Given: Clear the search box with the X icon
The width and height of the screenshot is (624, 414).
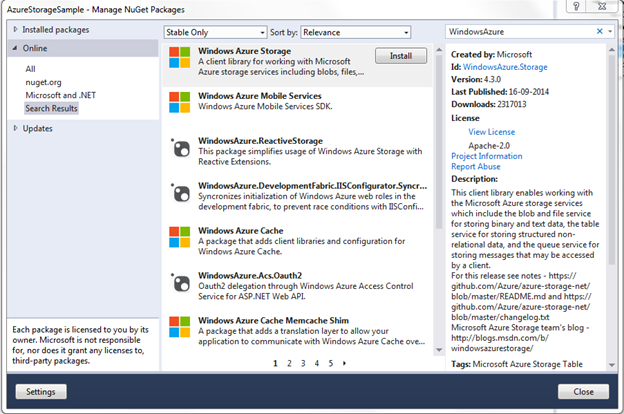Looking at the screenshot, I should point(600,32).
